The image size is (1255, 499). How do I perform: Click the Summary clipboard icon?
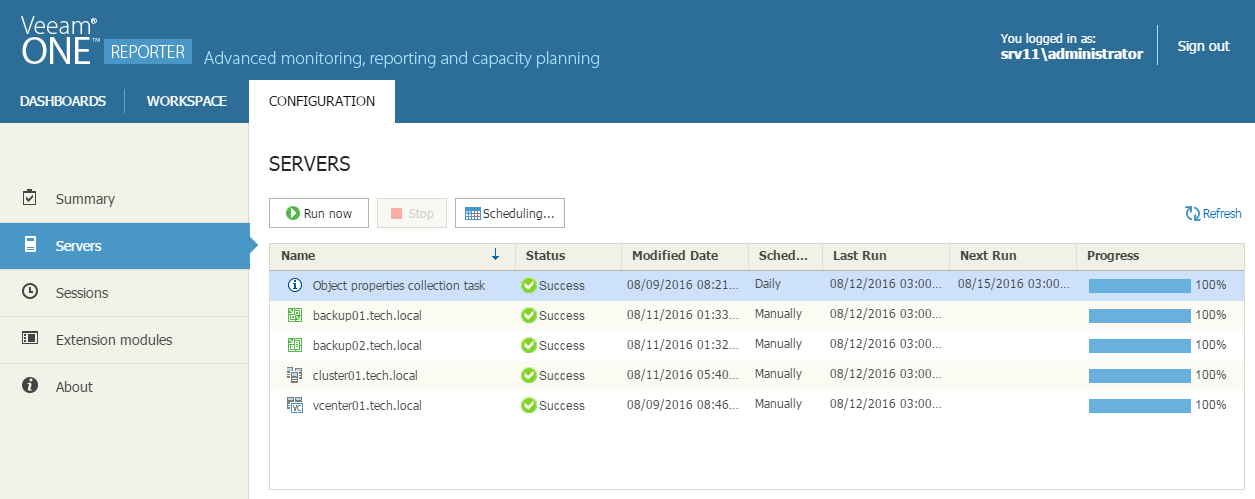point(30,198)
